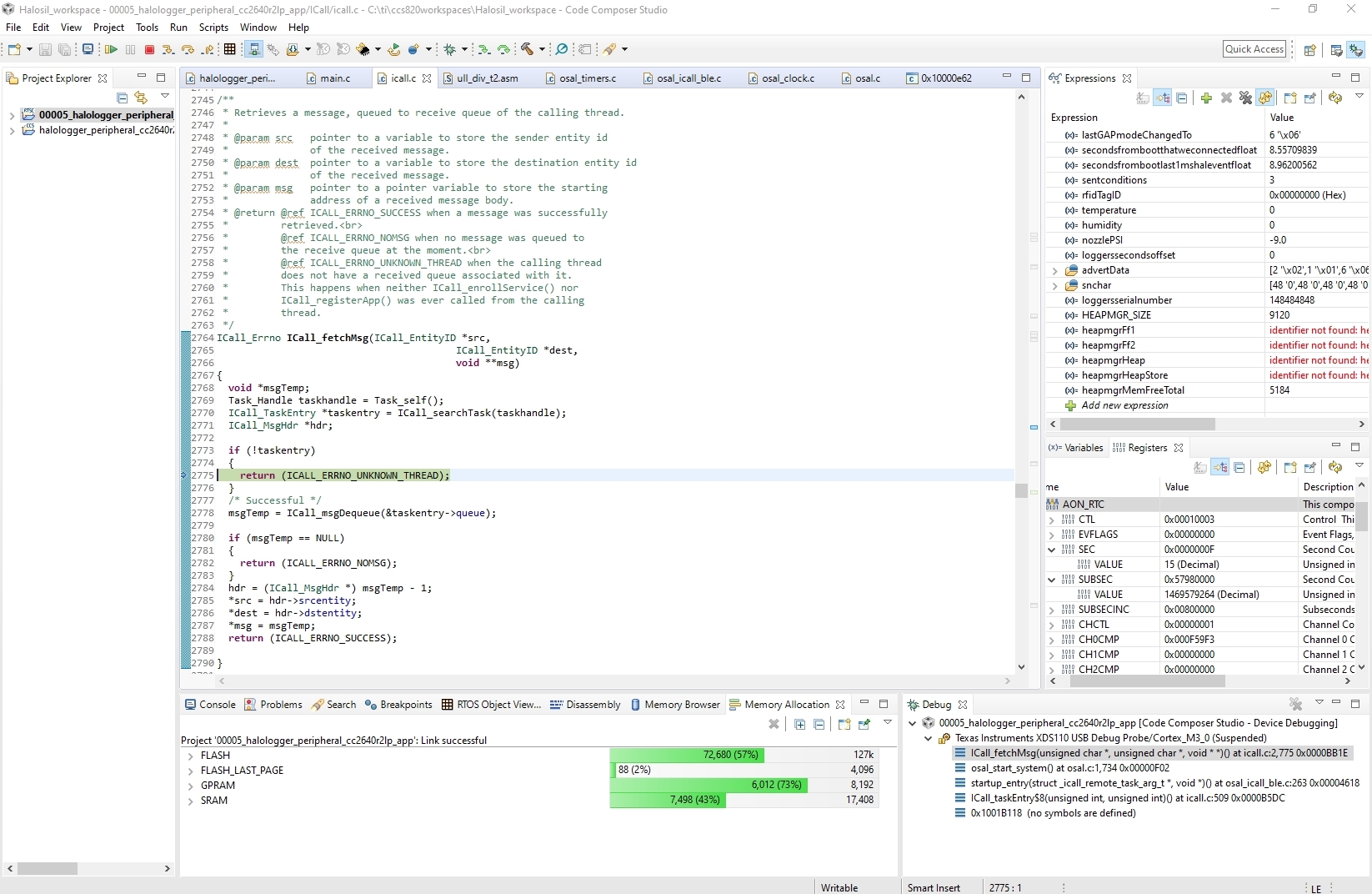This screenshot has width=1372, height=894.
Task: Click Add new expression row
Action: pyautogui.click(x=1124, y=406)
